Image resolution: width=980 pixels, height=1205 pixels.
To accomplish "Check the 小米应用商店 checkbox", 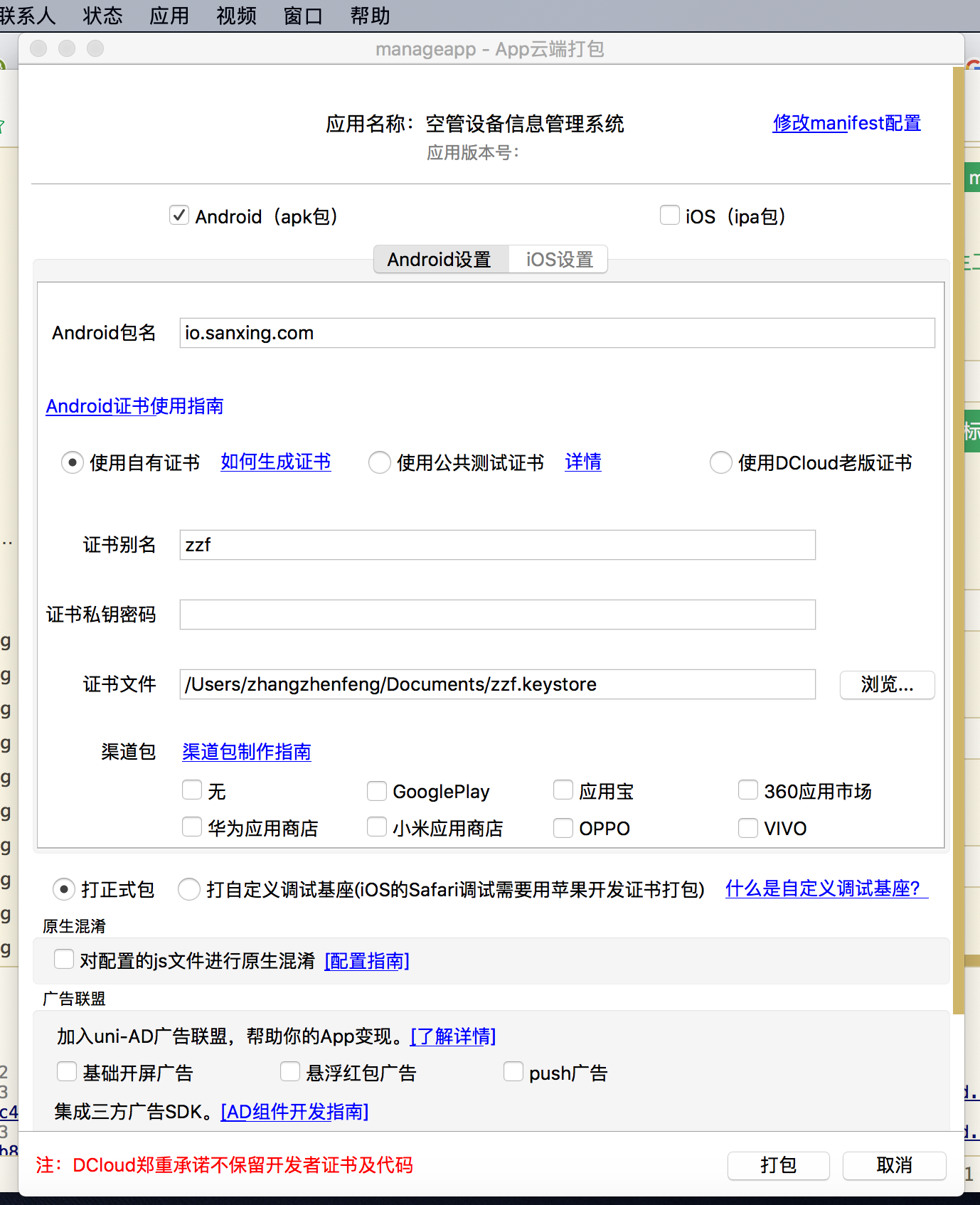I will [x=377, y=827].
